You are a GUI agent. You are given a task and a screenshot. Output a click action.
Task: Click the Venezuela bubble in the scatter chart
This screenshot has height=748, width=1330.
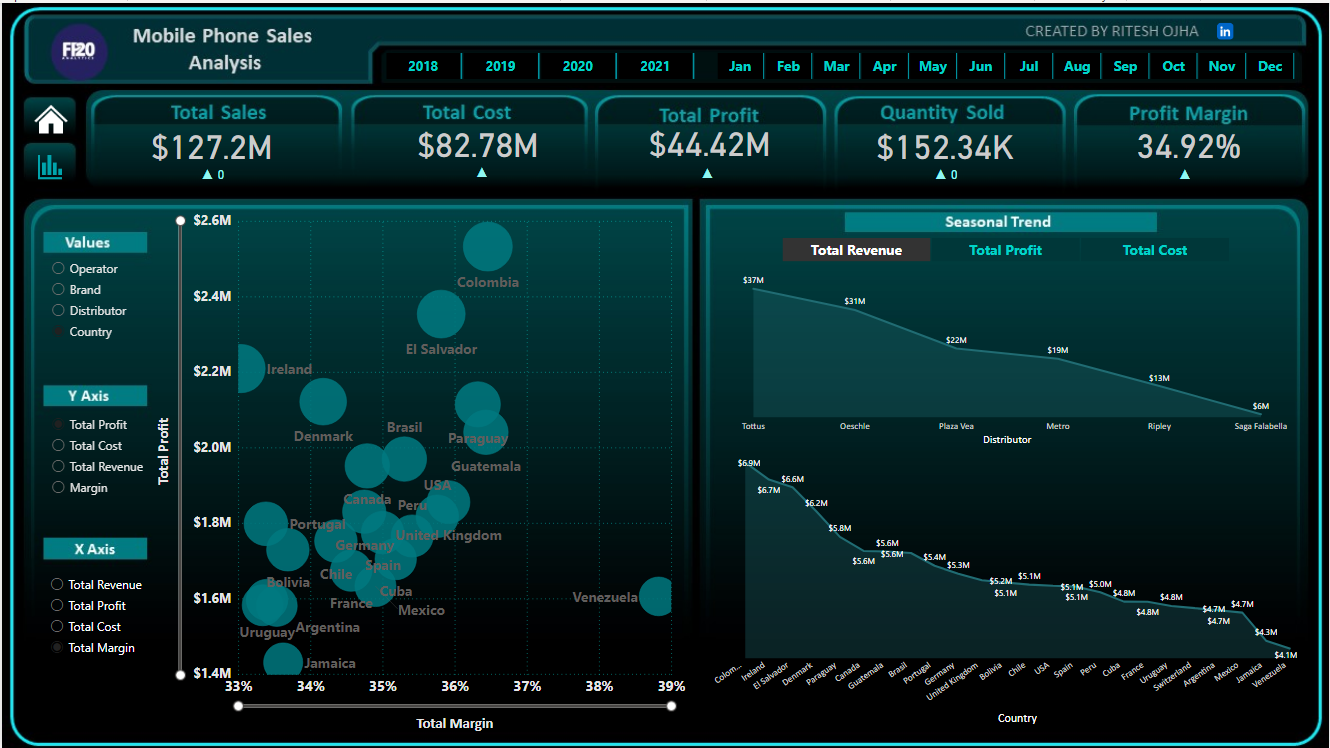click(x=656, y=596)
